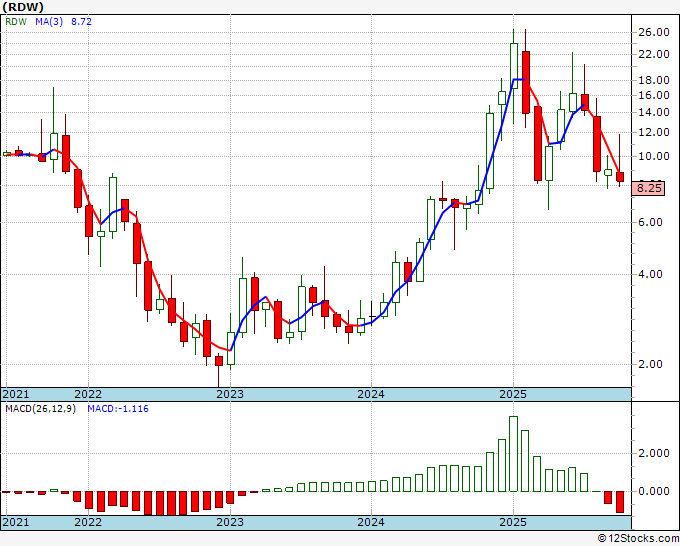Image resolution: width=680 pixels, height=546 pixels.
Task: Click the (RDW) chart title
Action: pyautogui.click(x=23, y=7)
